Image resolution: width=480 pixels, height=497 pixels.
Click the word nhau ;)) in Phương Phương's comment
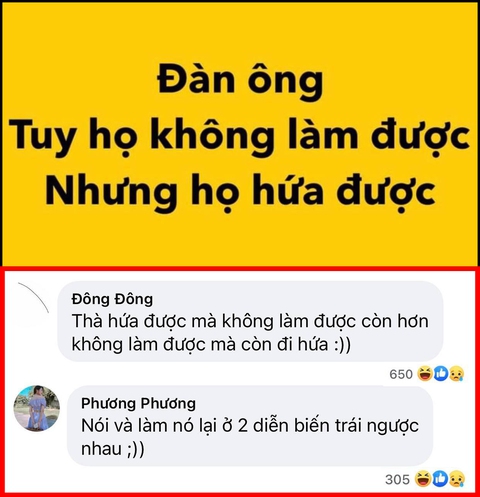click(x=113, y=449)
